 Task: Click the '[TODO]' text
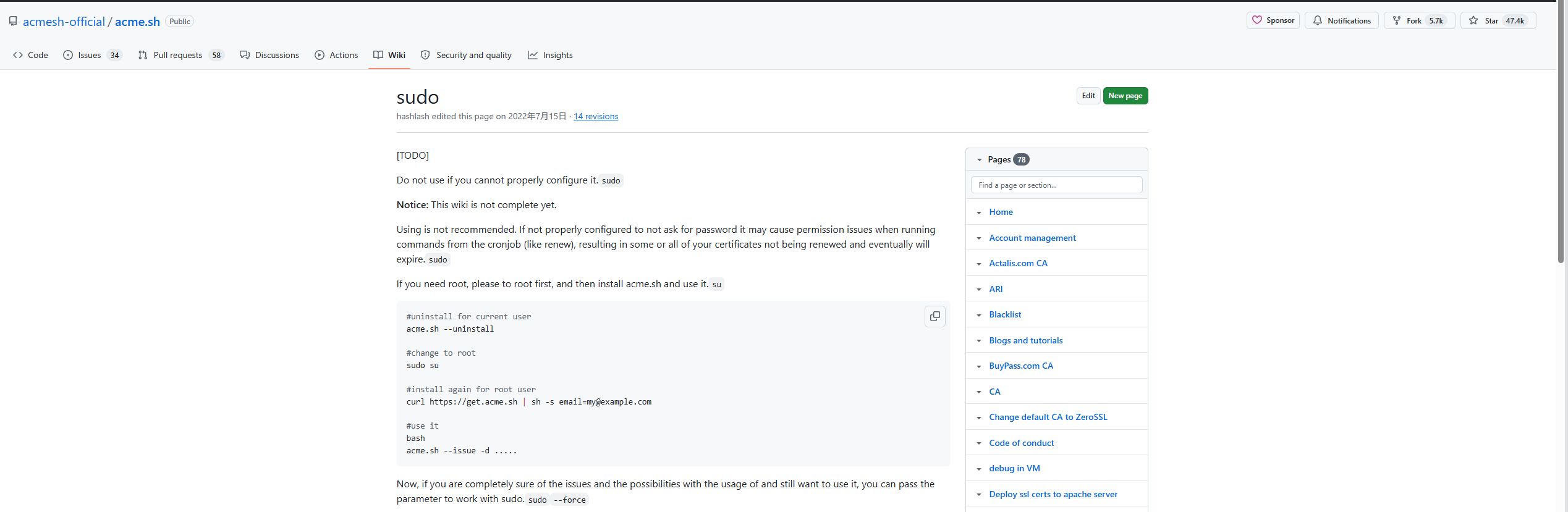click(413, 155)
